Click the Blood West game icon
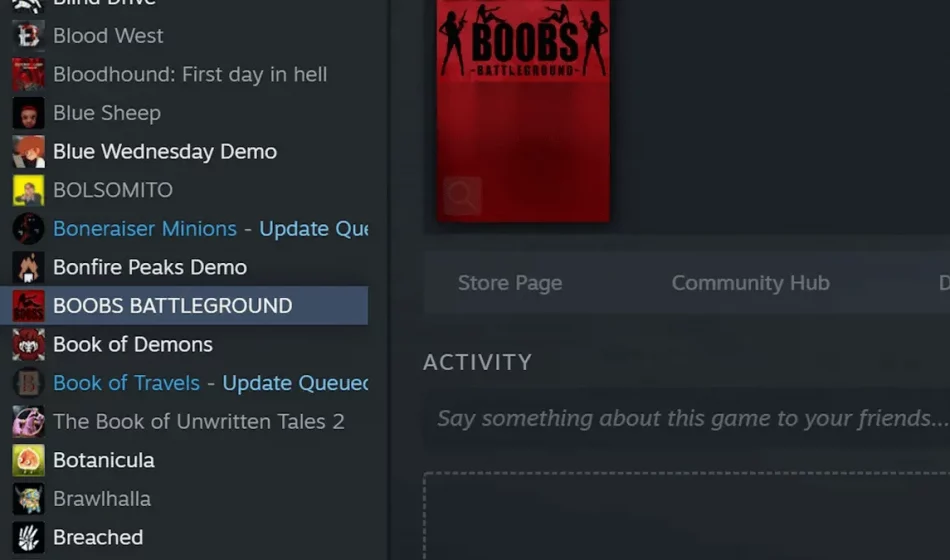 [28, 36]
